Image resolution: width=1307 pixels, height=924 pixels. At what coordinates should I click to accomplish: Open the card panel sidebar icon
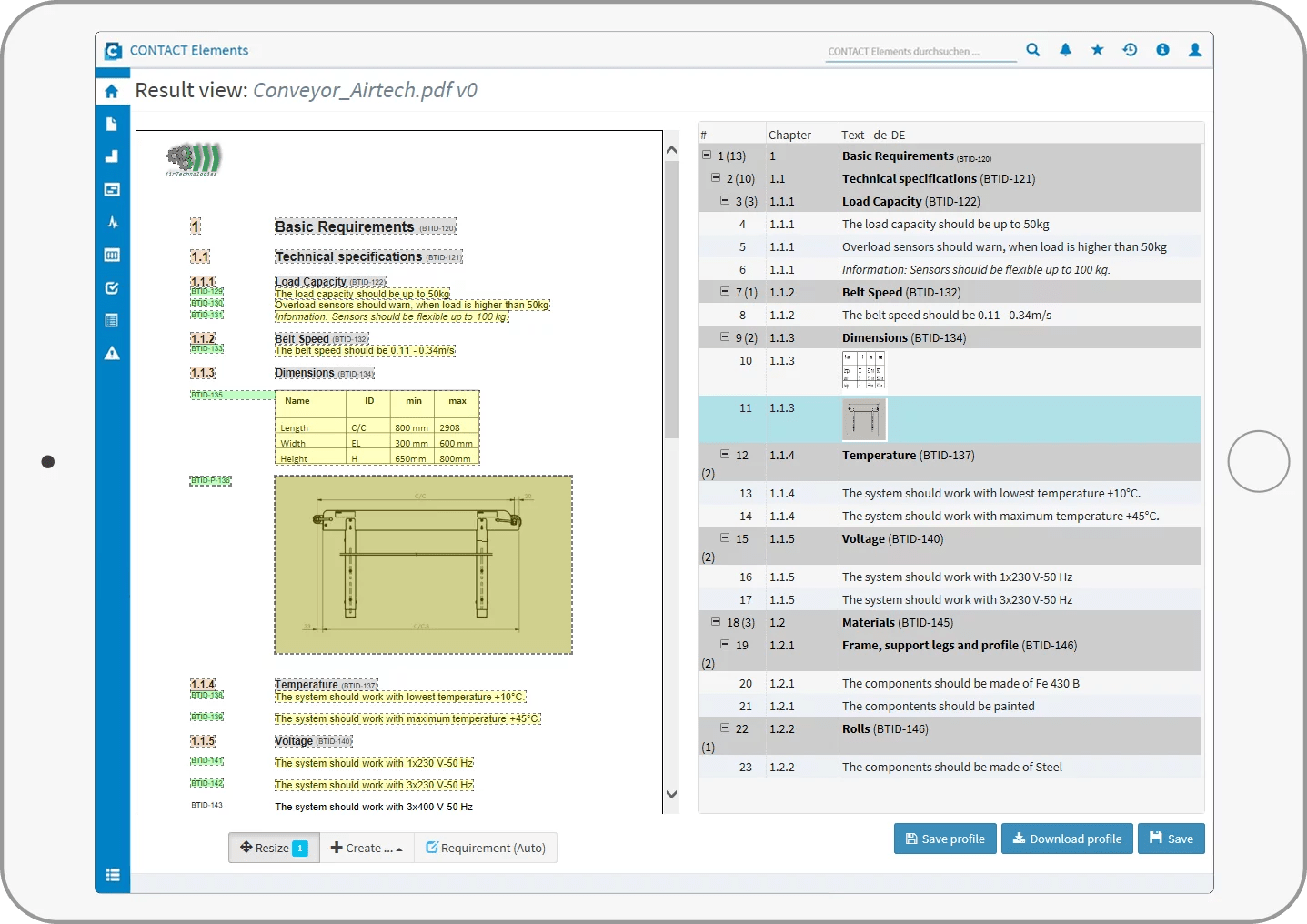pos(112,189)
